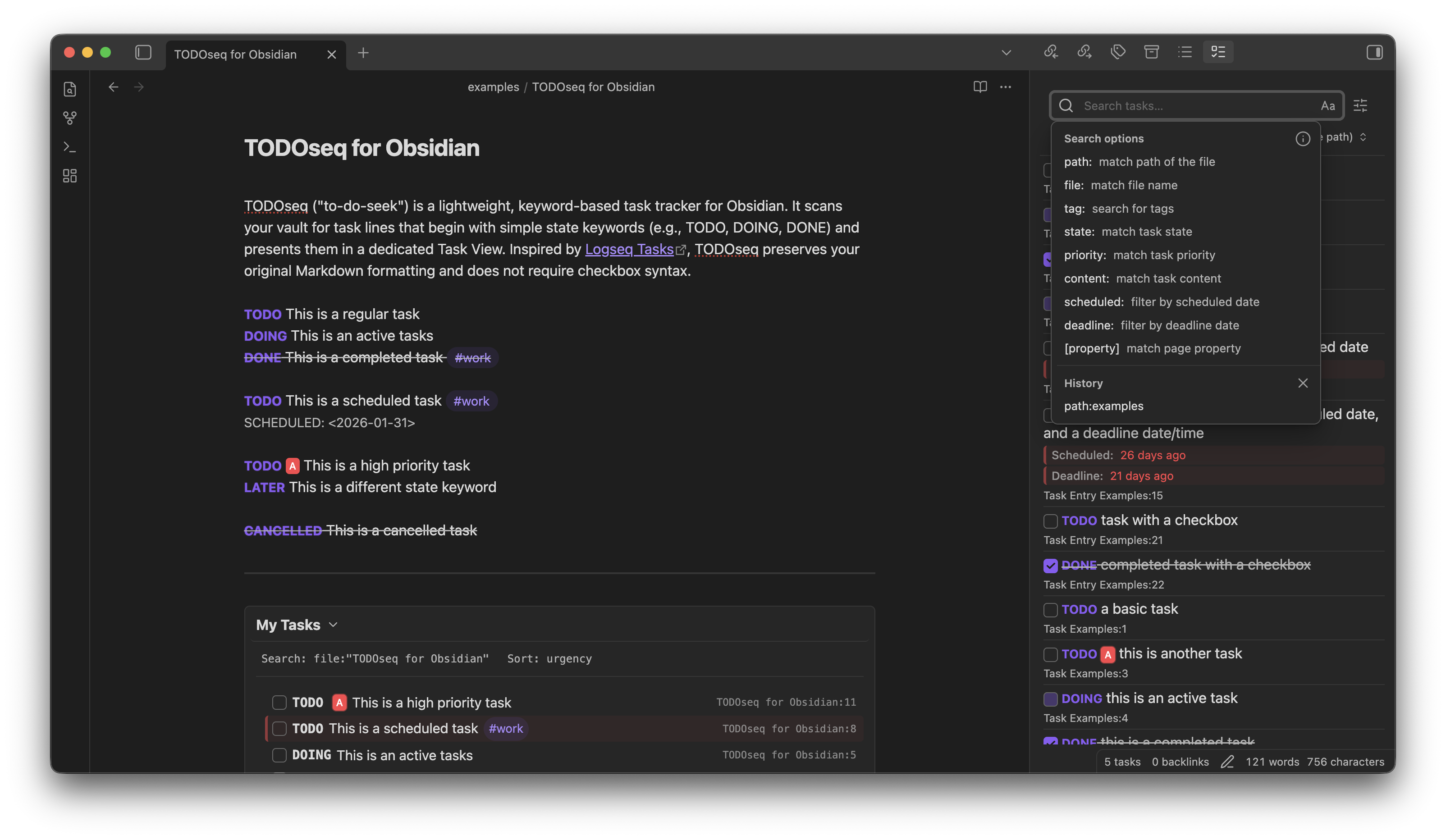This screenshot has width=1446, height=840.
Task: Focus the Search tasks input field
Action: (1194, 105)
